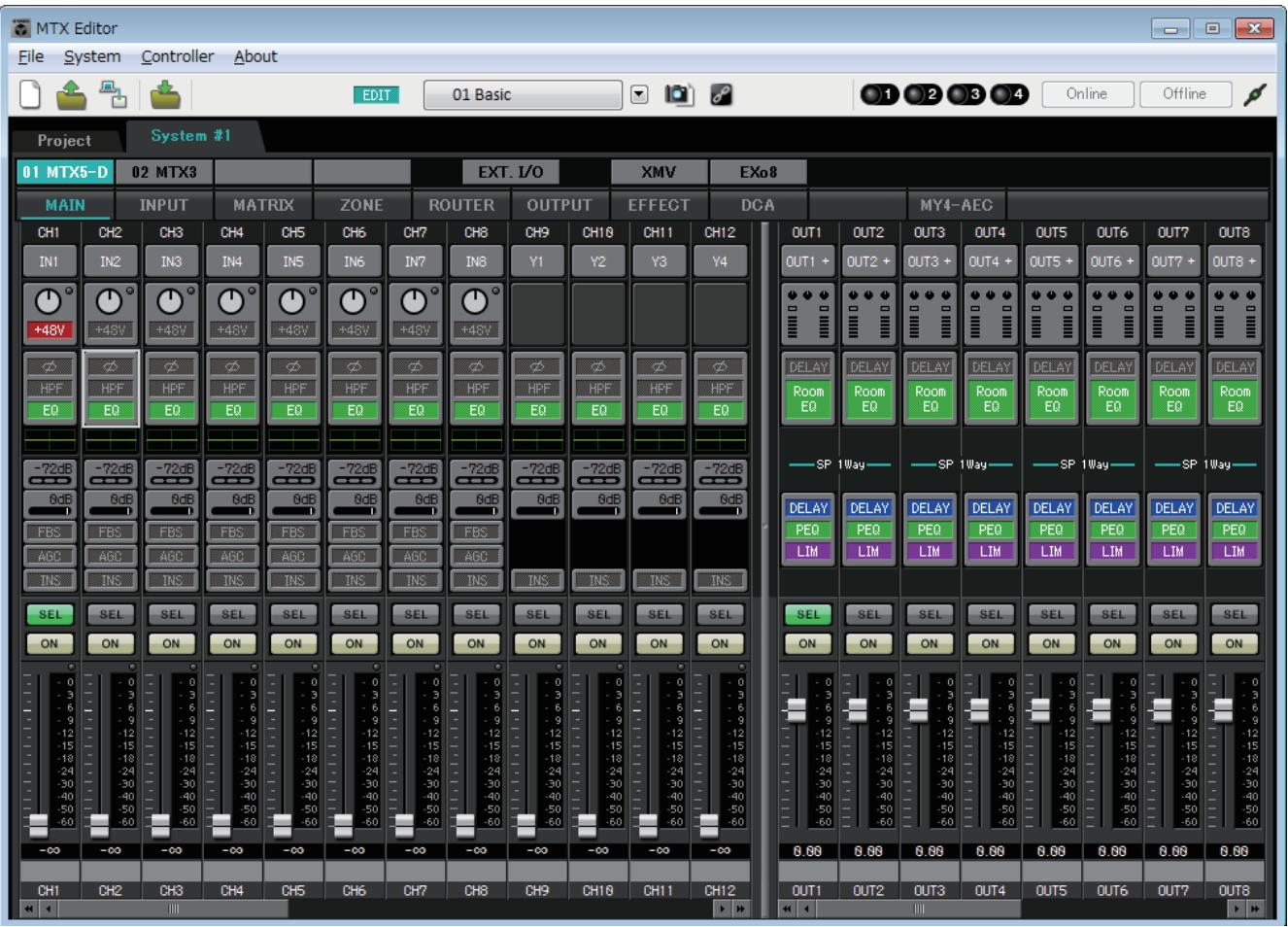Open the OUT8 output meter block
1288x927 pixels.
tap(1235, 314)
